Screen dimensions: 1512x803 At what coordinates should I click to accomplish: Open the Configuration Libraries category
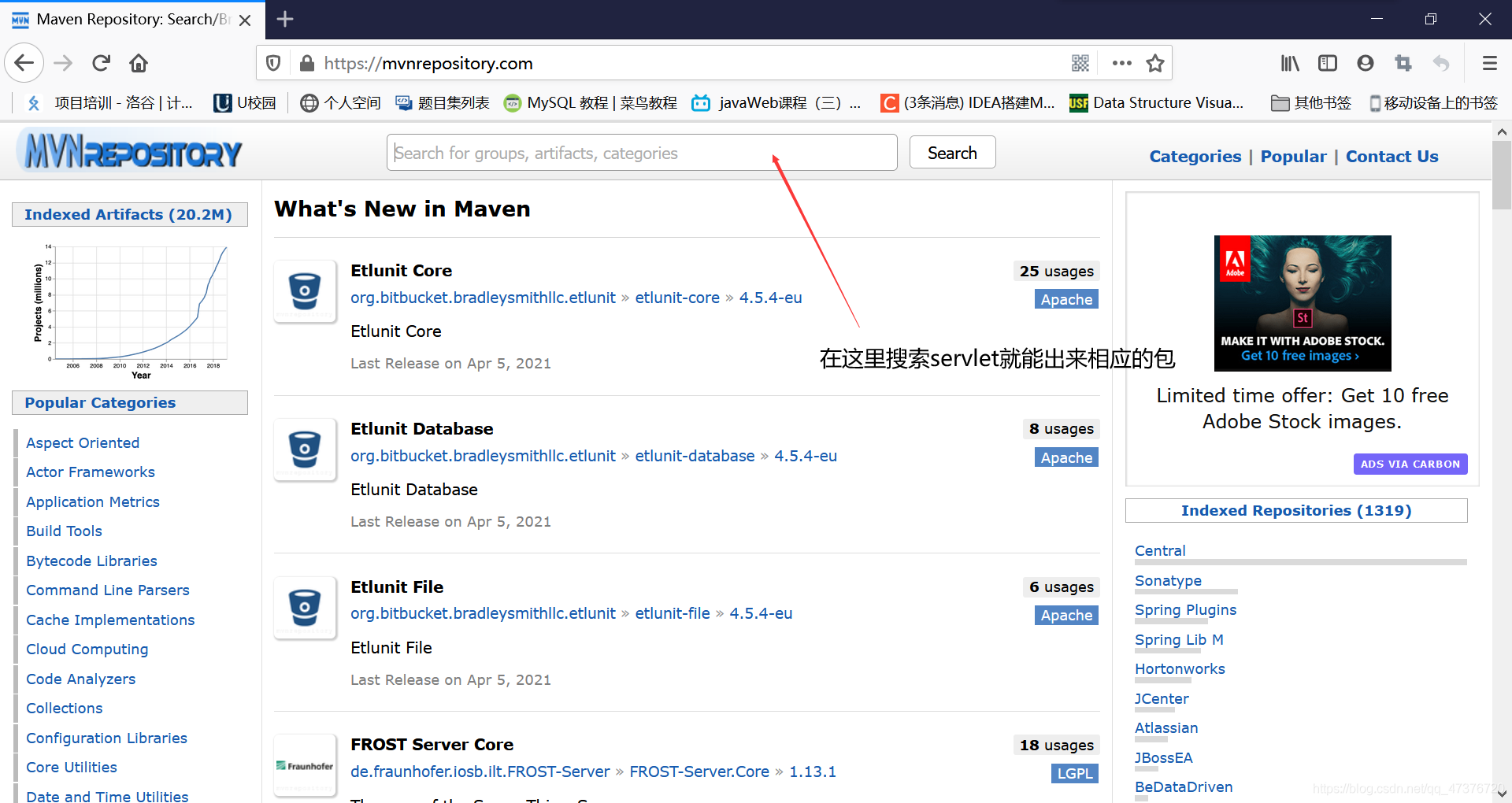[x=107, y=738]
